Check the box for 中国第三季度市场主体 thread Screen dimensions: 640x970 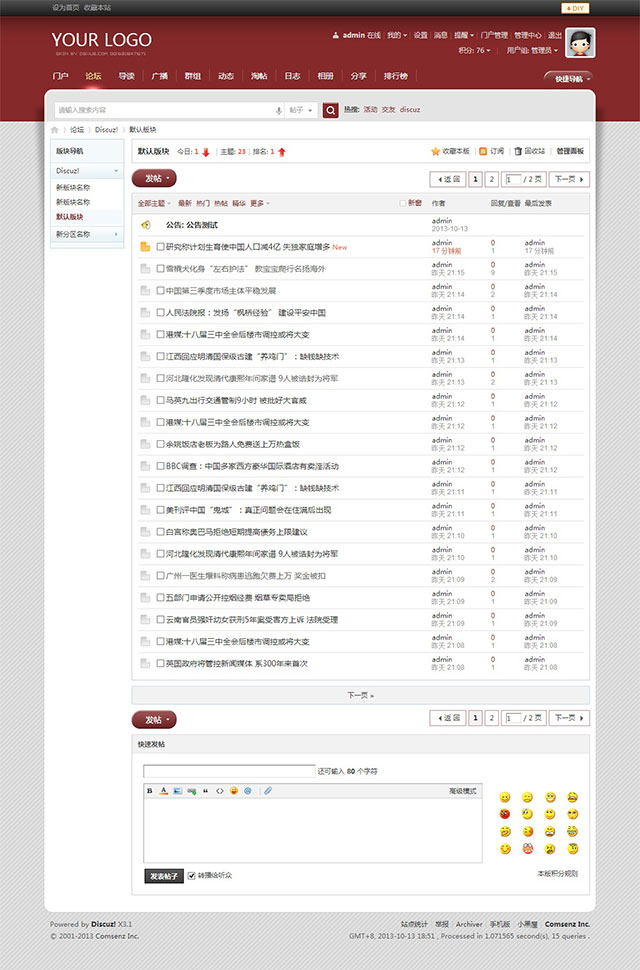coord(160,291)
